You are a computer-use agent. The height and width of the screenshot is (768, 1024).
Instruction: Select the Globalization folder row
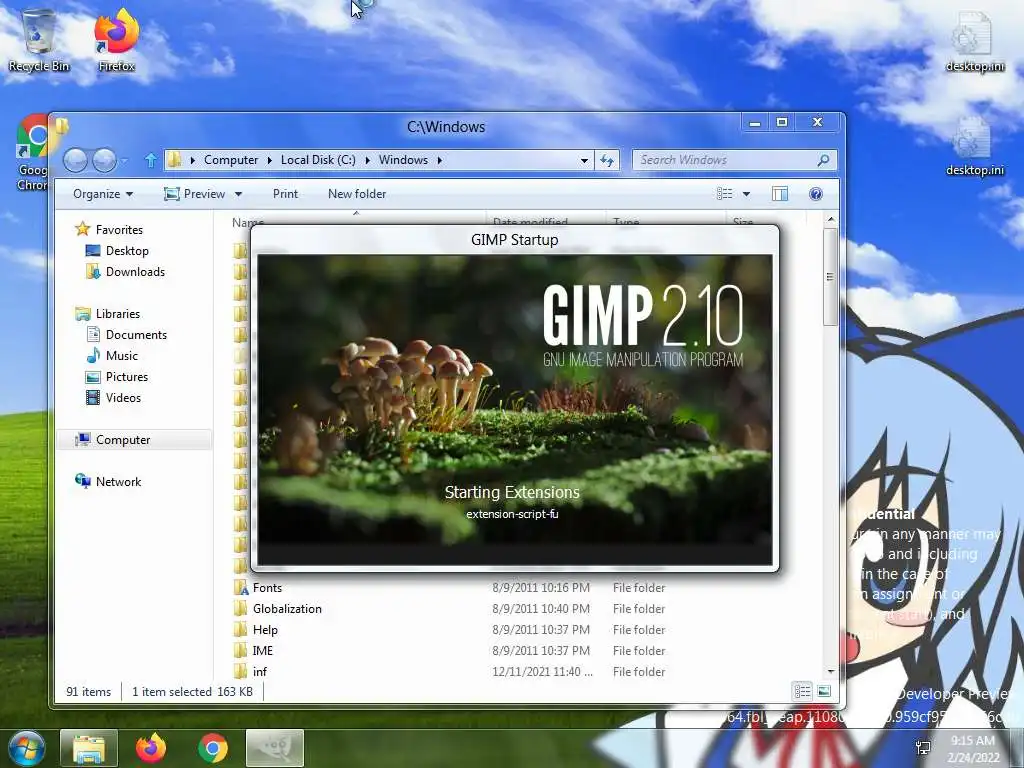tap(451, 609)
